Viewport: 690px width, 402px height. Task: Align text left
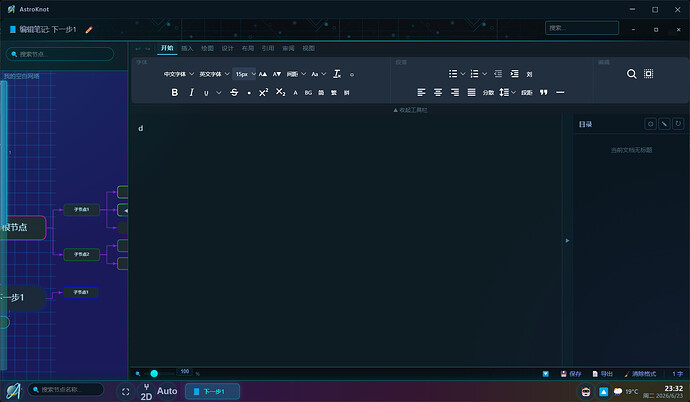click(x=422, y=92)
